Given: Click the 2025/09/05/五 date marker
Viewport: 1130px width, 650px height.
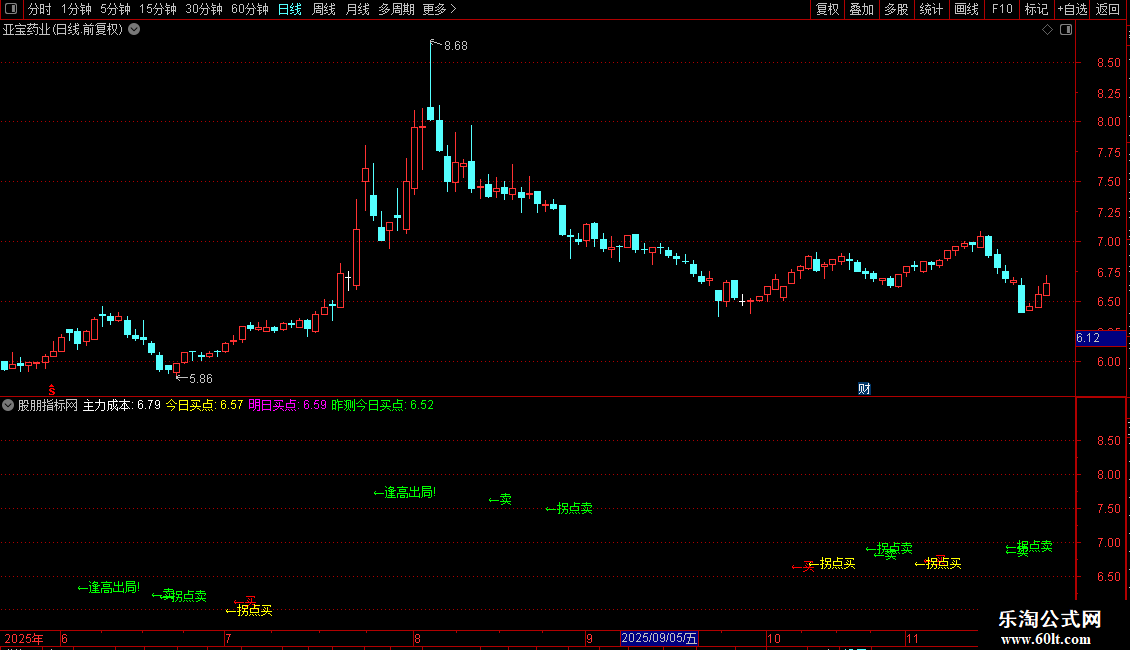Looking at the screenshot, I should click(659, 638).
